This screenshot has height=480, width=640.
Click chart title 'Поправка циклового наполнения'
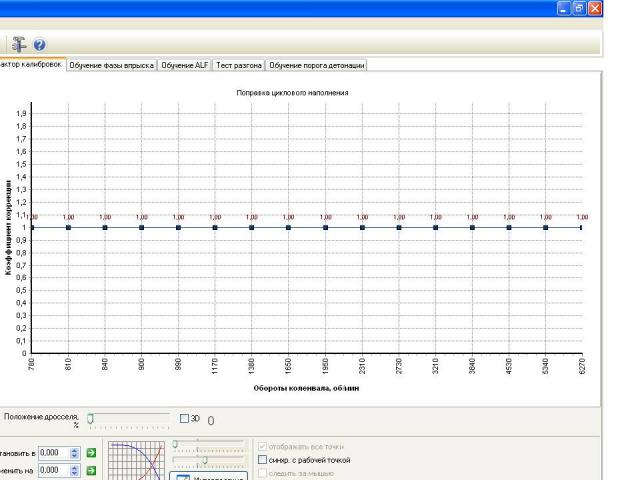tap(292, 93)
